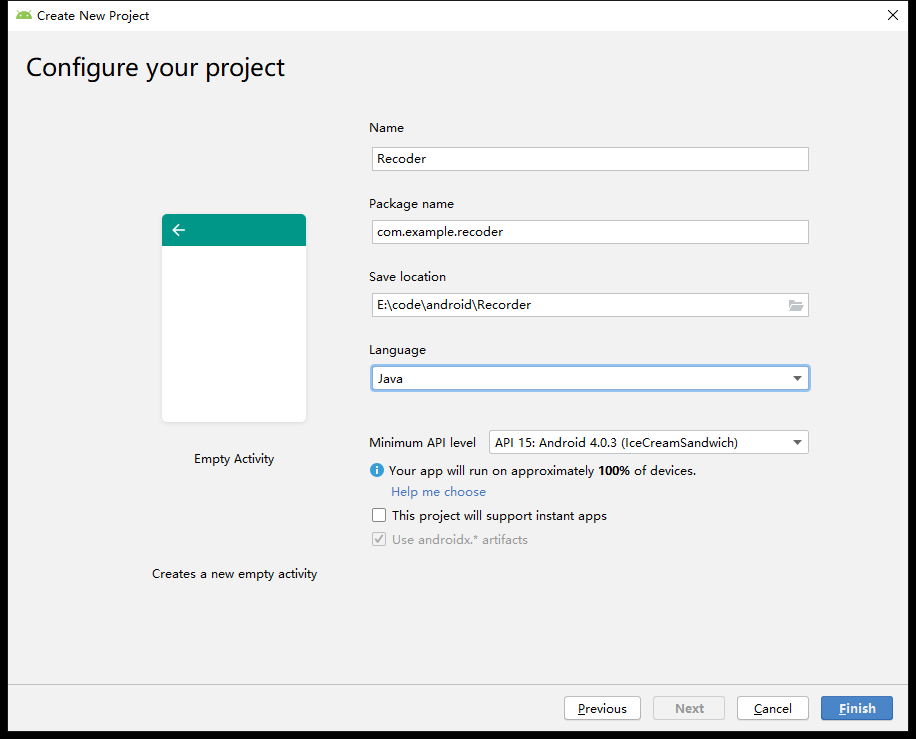Screen dimensions: 916x739
Task: Click the Name field containing Recoder
Action: tap(588, 159)
